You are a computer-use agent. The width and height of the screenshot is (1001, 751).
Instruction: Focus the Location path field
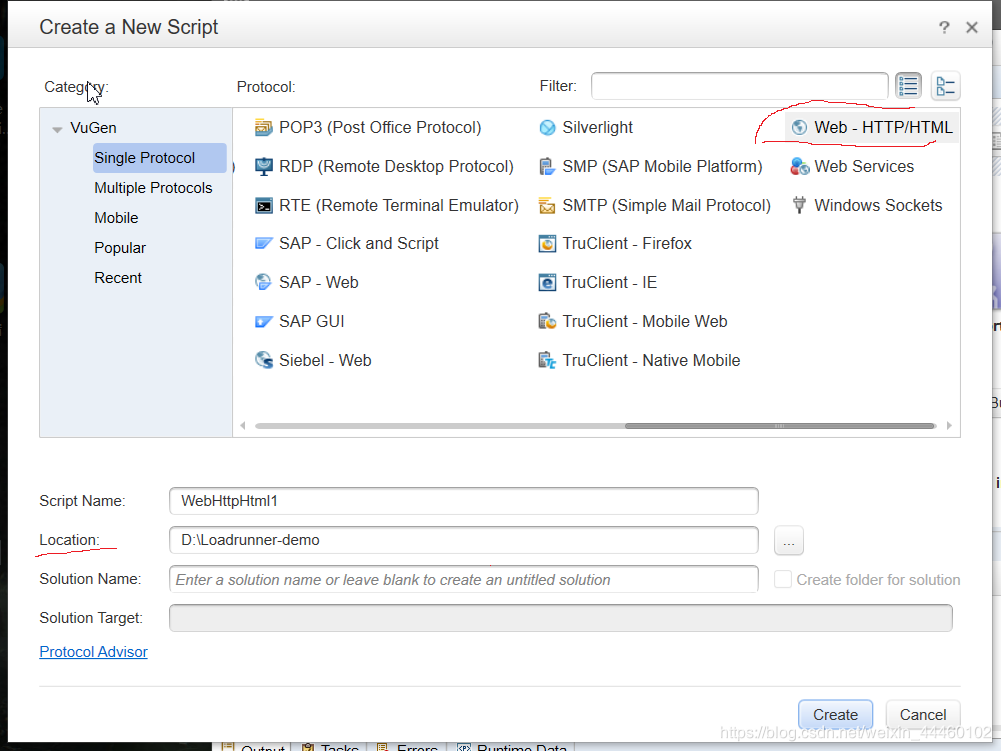coord(463,540)
